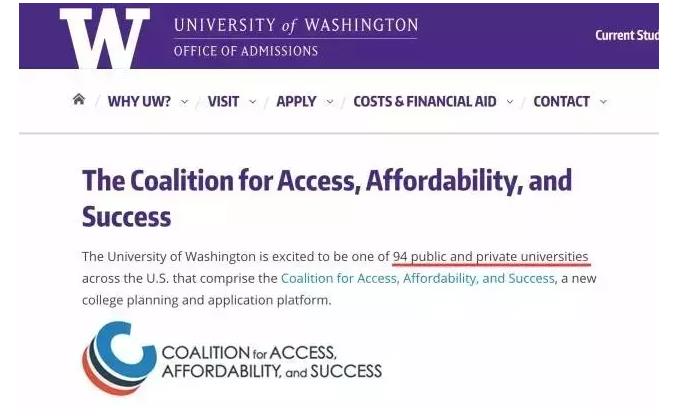Open the Current Students link

[x=627, y=35]
